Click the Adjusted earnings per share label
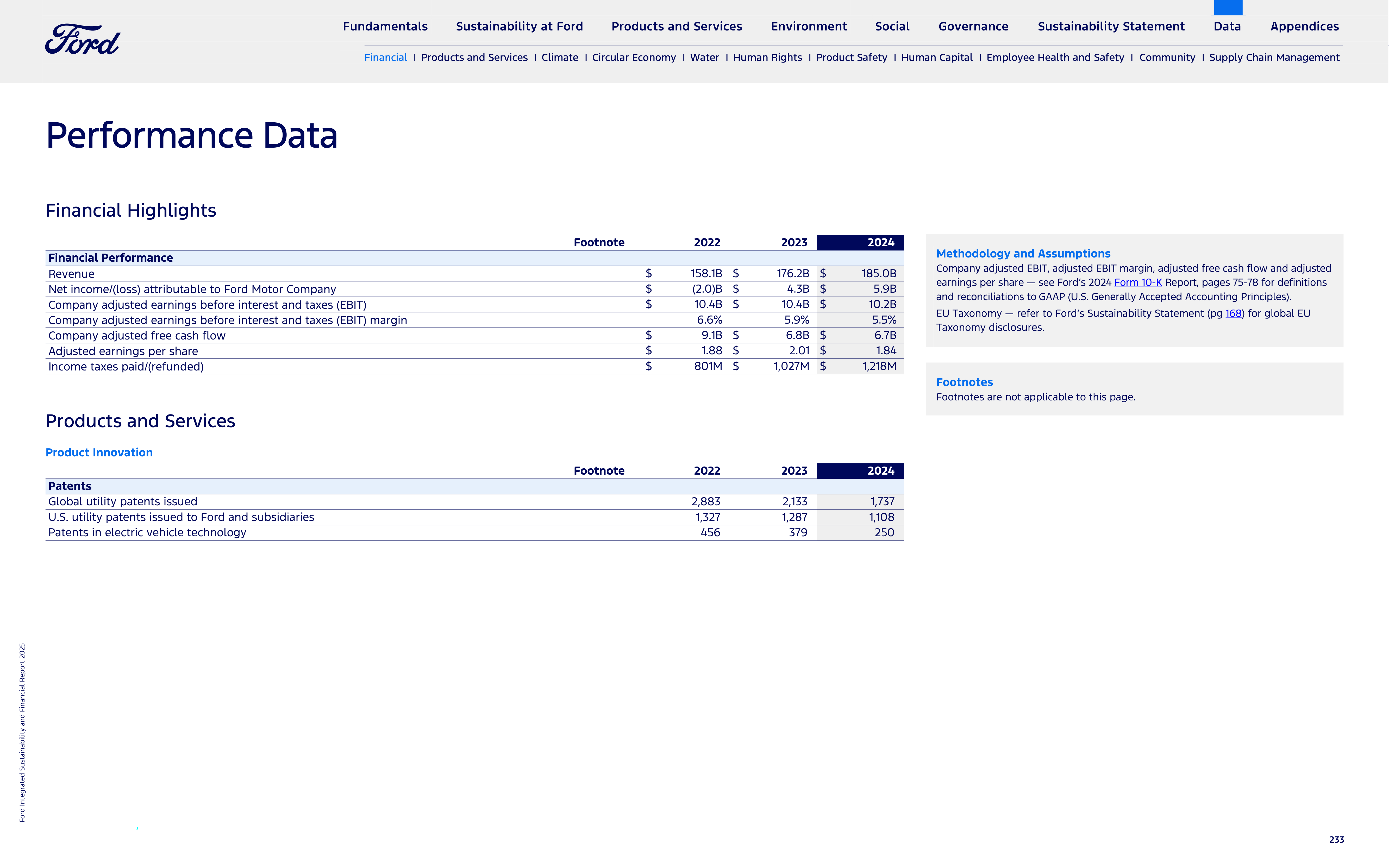Viewport: 1389px width, 868px height. (x=123, y=351)
